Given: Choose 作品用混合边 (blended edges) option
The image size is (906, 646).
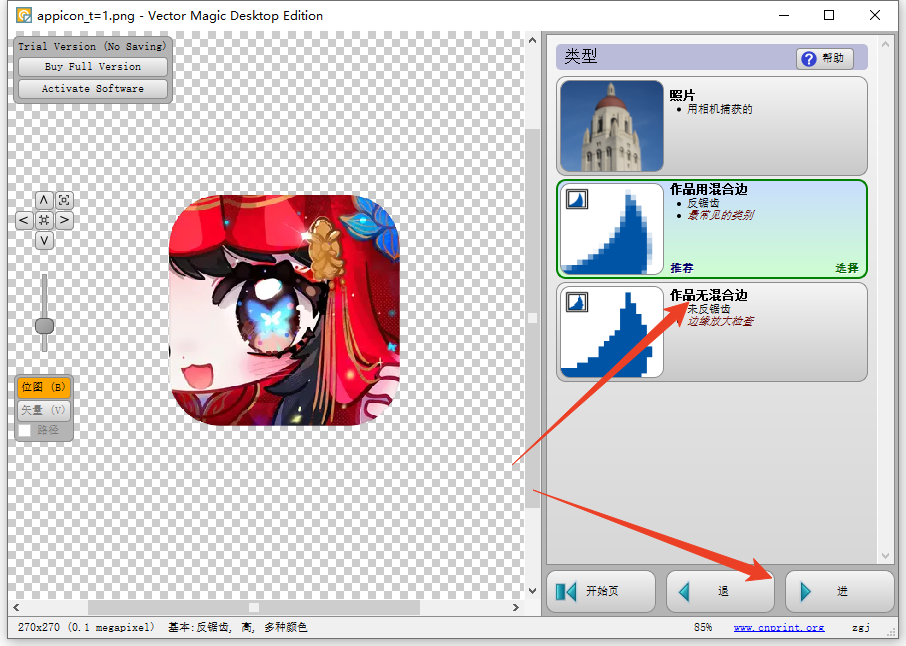Looking at the screenshot, I should (x=711, y=228).
